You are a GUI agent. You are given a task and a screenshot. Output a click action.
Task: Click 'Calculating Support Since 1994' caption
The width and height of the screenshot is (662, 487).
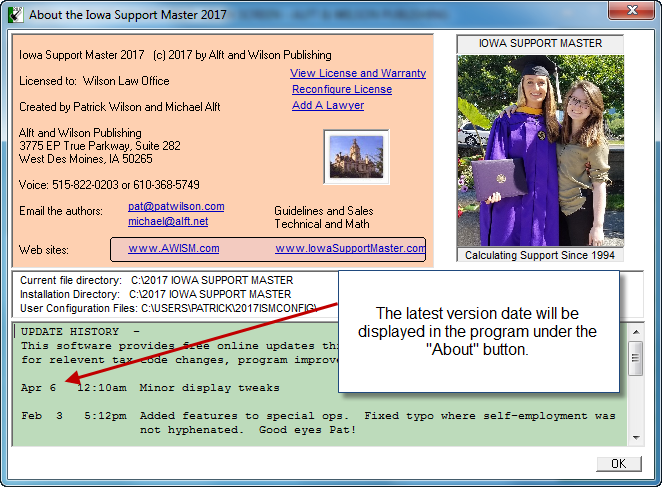pos(540,255)
